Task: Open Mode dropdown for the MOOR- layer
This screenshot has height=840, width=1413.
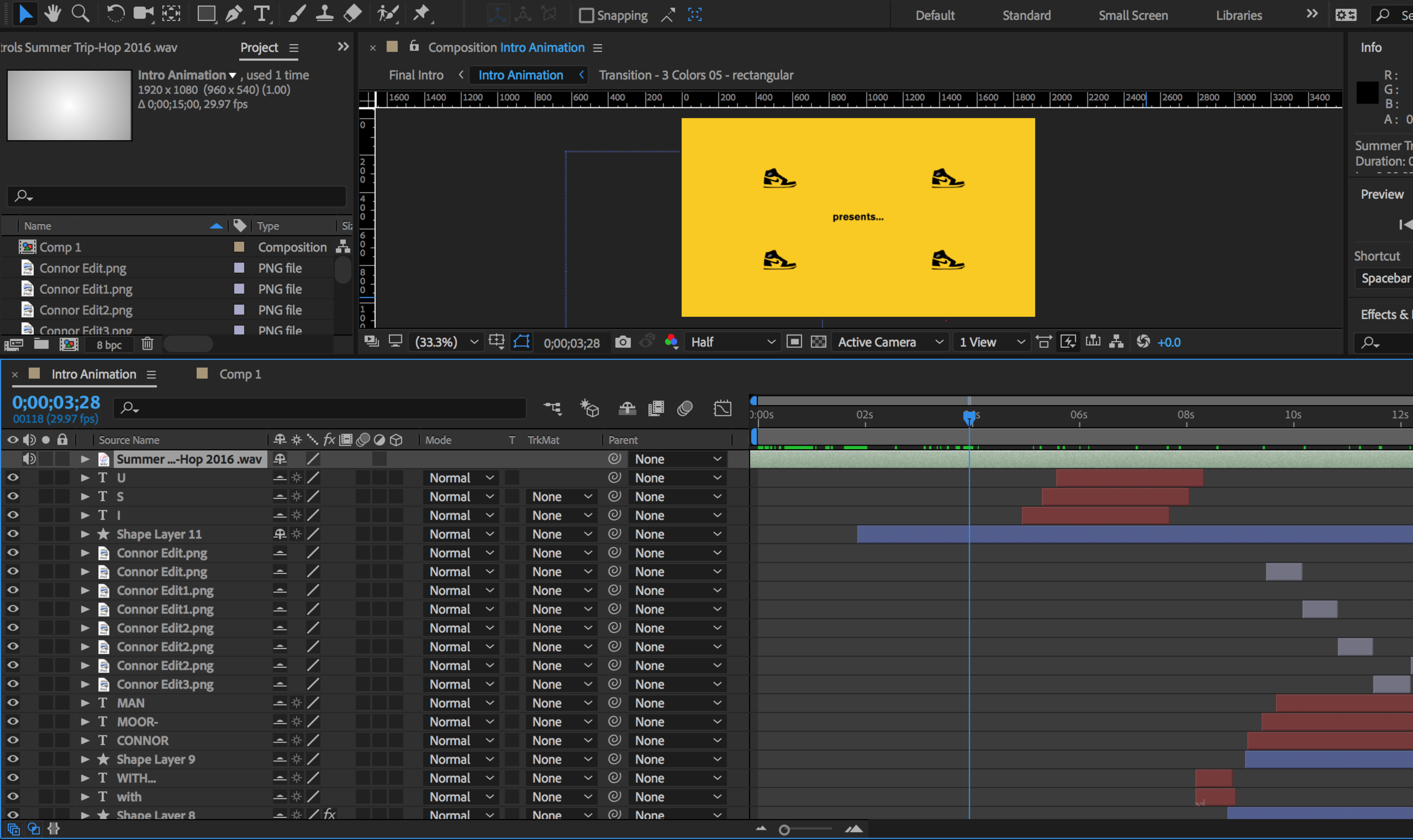Action: (461, 722)
